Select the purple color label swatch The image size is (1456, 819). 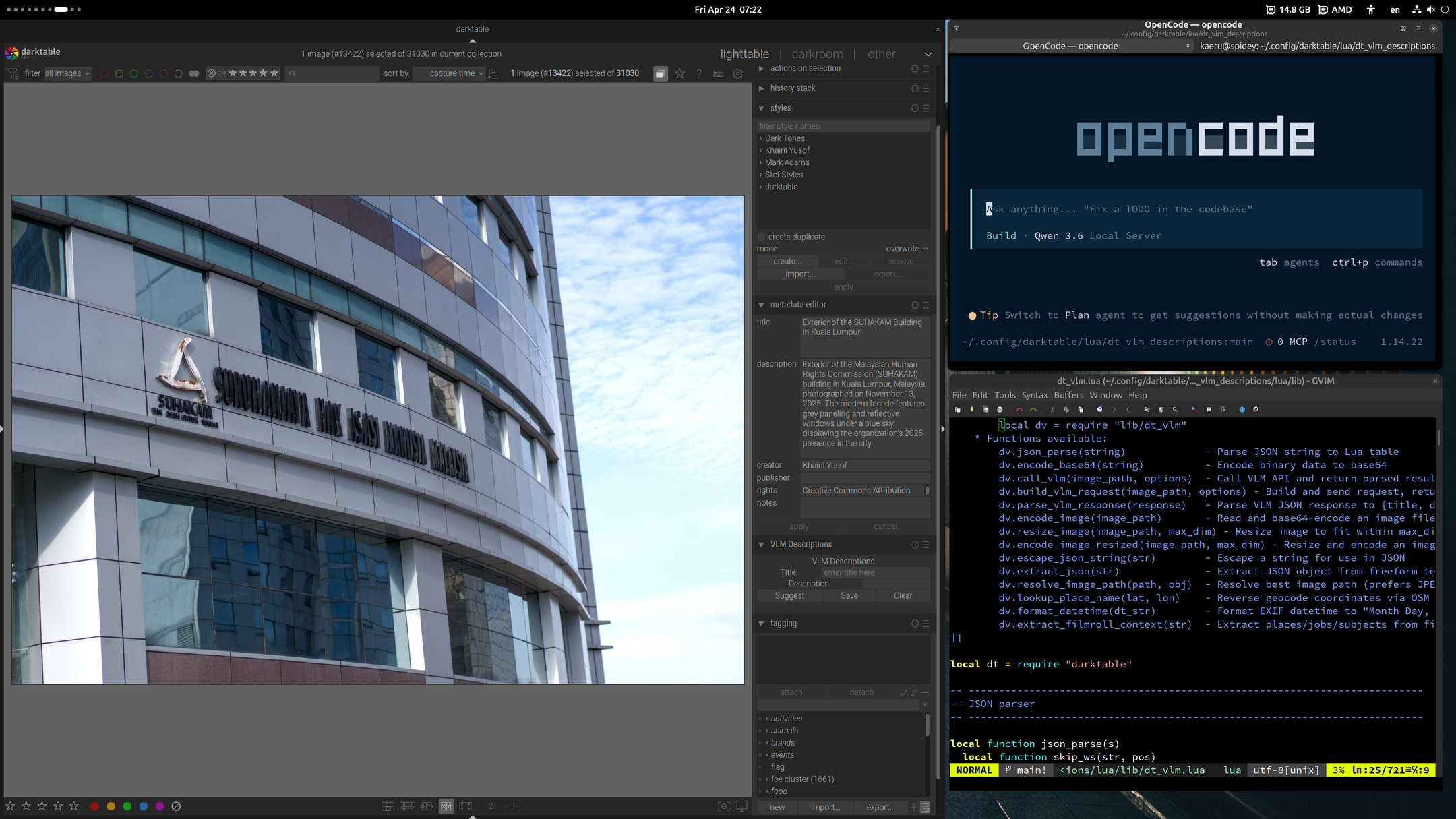pos(163,73)
